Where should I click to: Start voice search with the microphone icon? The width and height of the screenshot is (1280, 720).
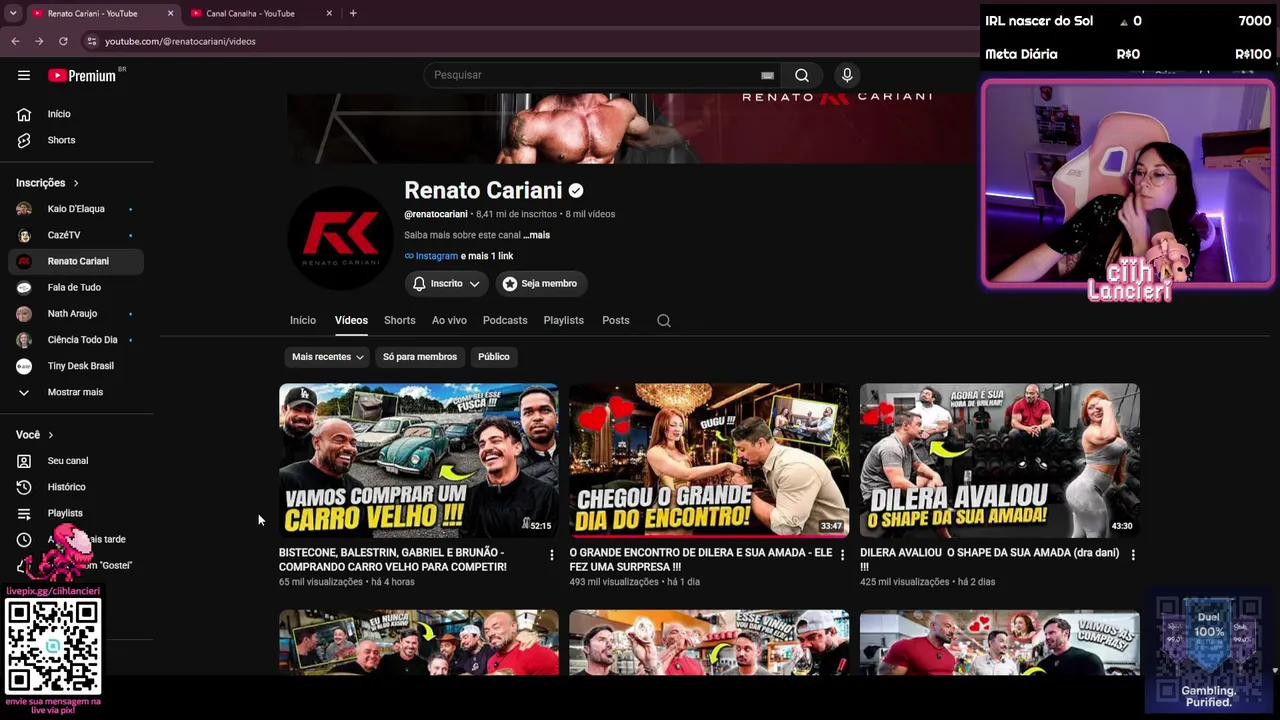(x=847, y=75)
